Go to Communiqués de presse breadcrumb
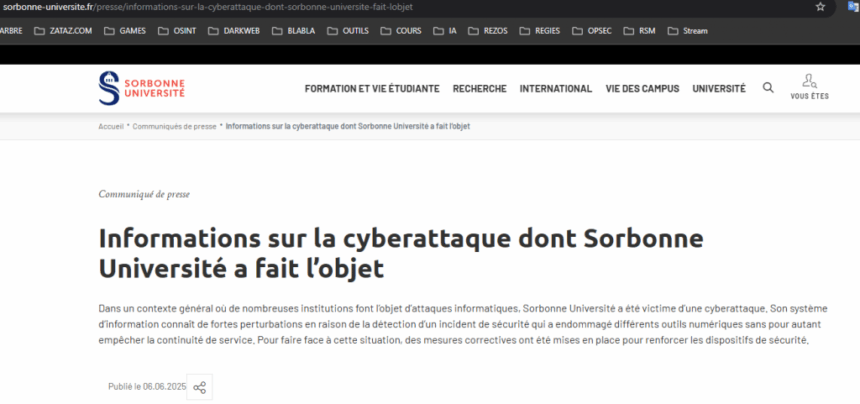This screenshot has height=404, width=860. pyautogui.click(x=174, y=127)
